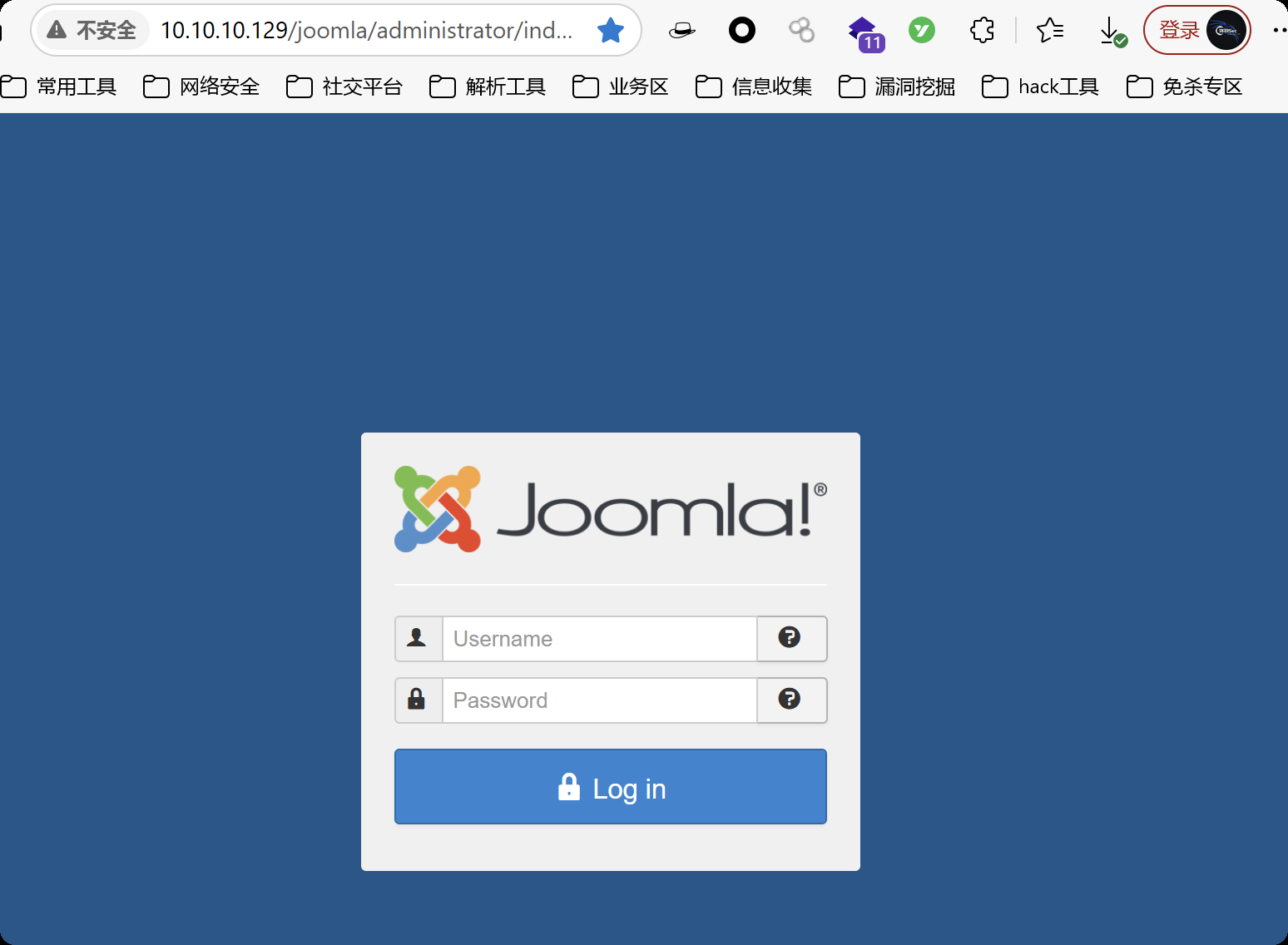This screenshot has width=1288, height=945.
Task: Click the help icon beside Username field
Action: pyautogui.click(x=790, y=638)
